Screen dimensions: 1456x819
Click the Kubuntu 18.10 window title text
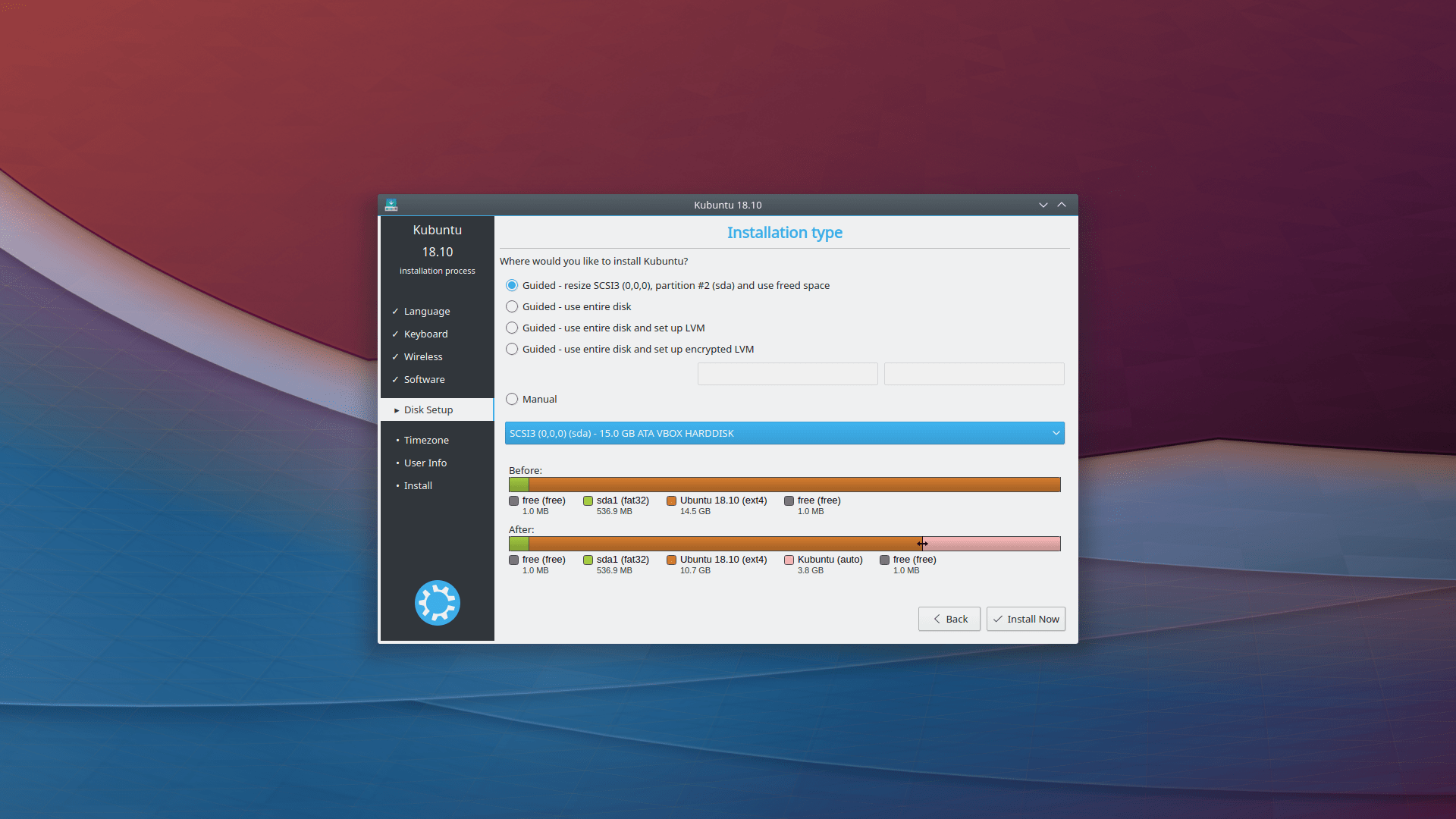[x=728, y=205]
